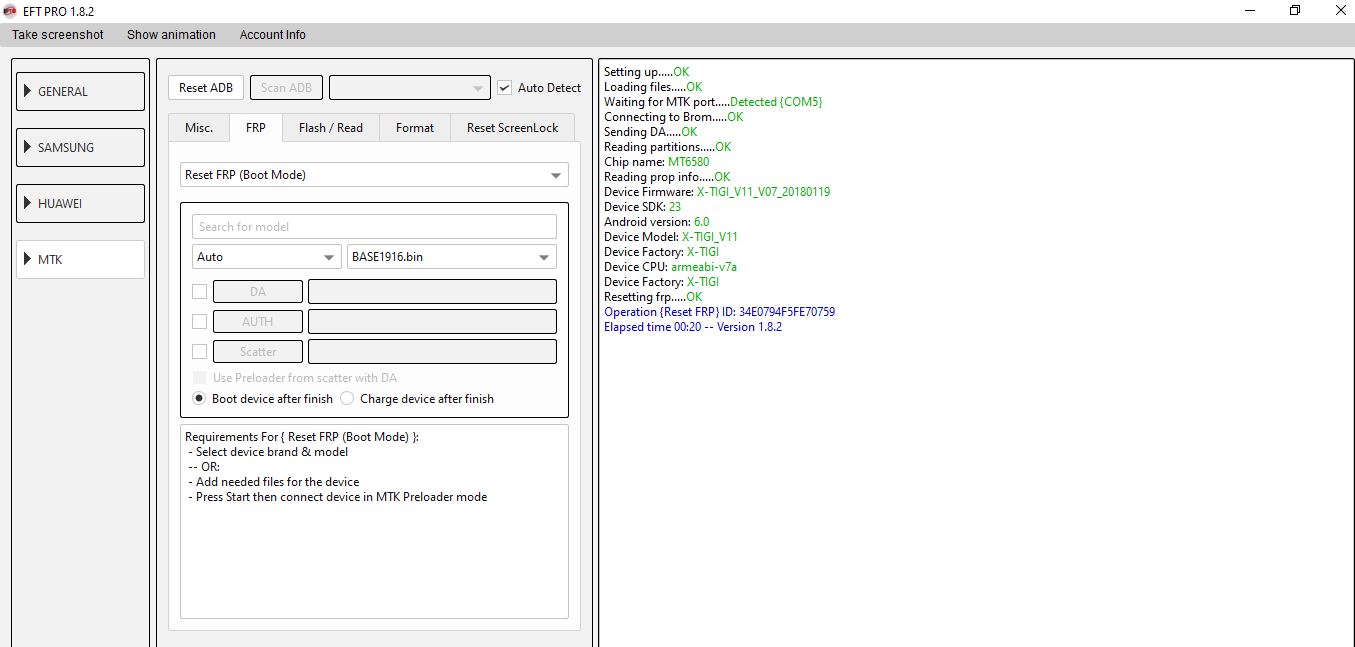Switch to the Flash / Read tab

point(331,128)
